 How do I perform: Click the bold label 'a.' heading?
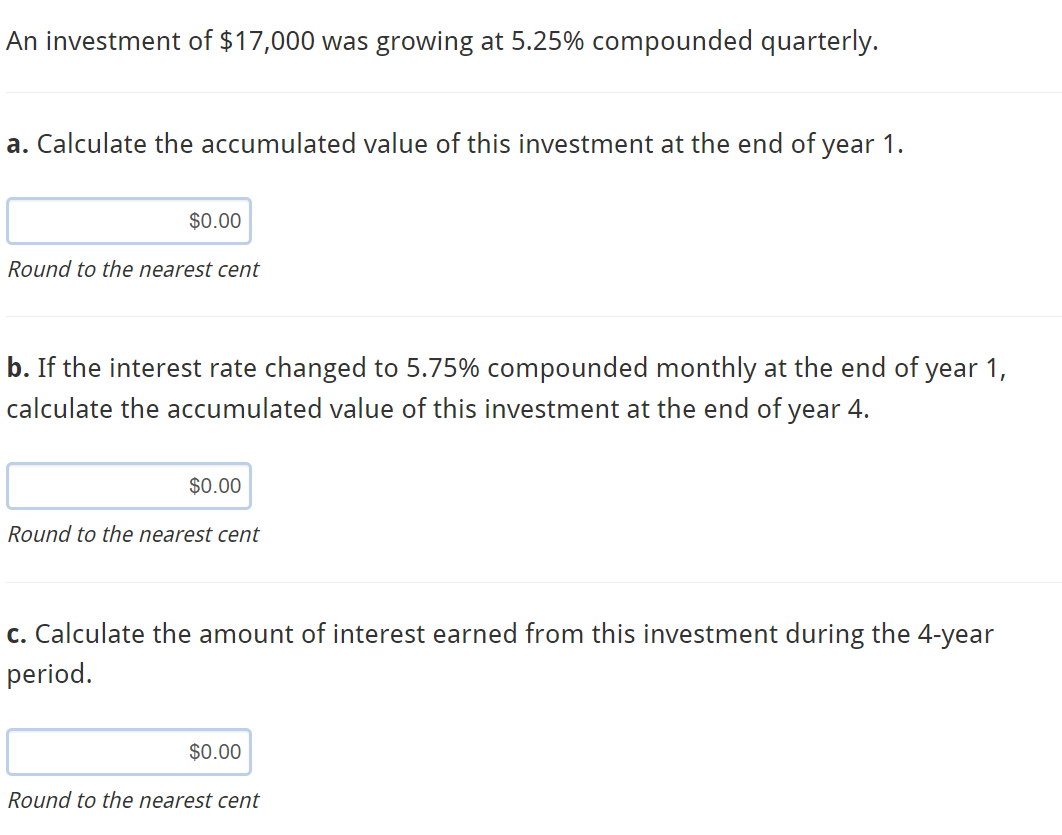[15, 144]
